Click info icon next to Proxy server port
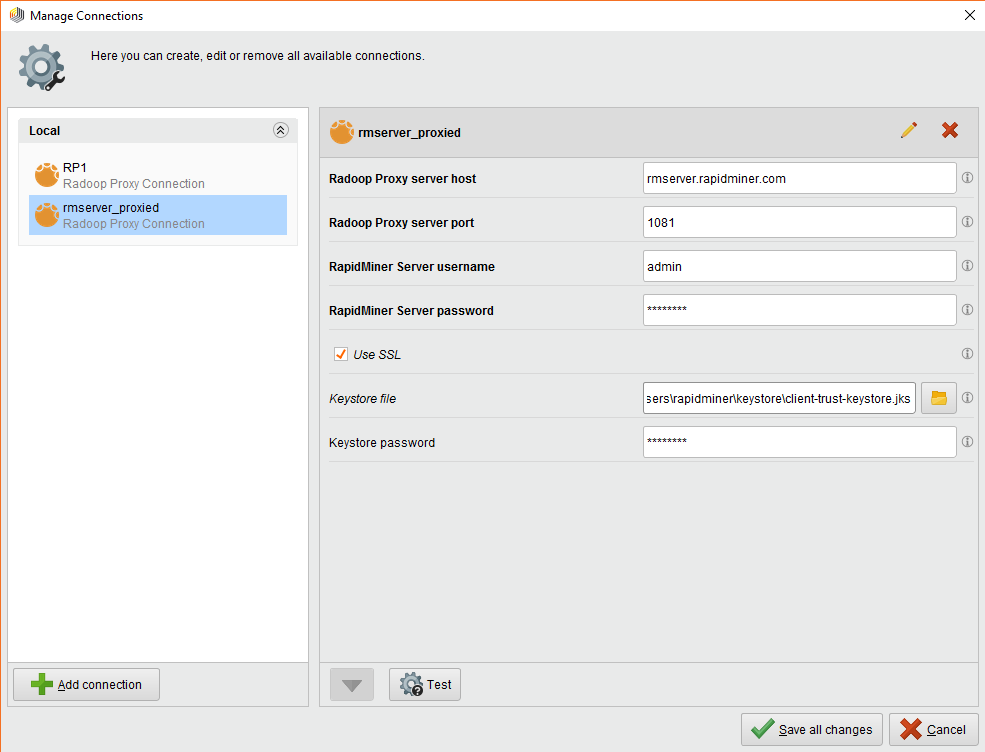This screenshot has height=752, width=985. coord(967,222)
